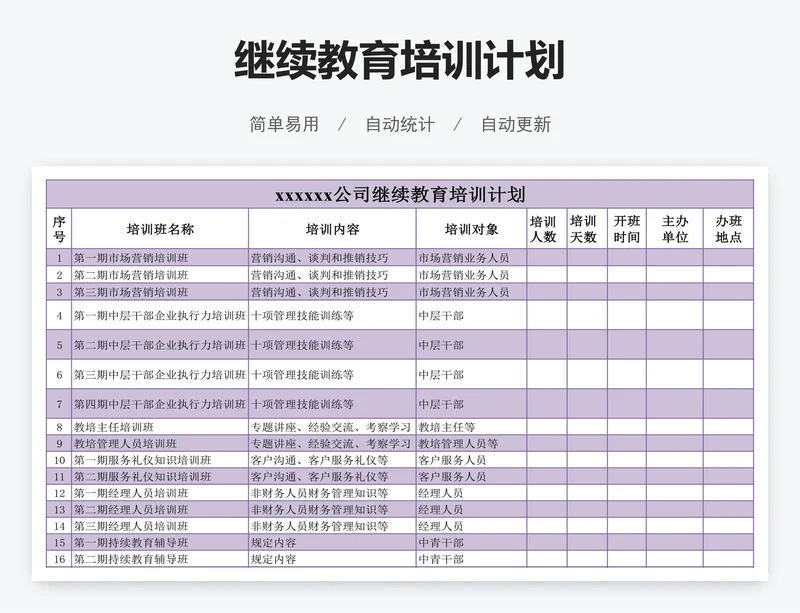Click cell 第二期市场营销培训班
This screenshot has width=800, height=613.
point(160,275)
